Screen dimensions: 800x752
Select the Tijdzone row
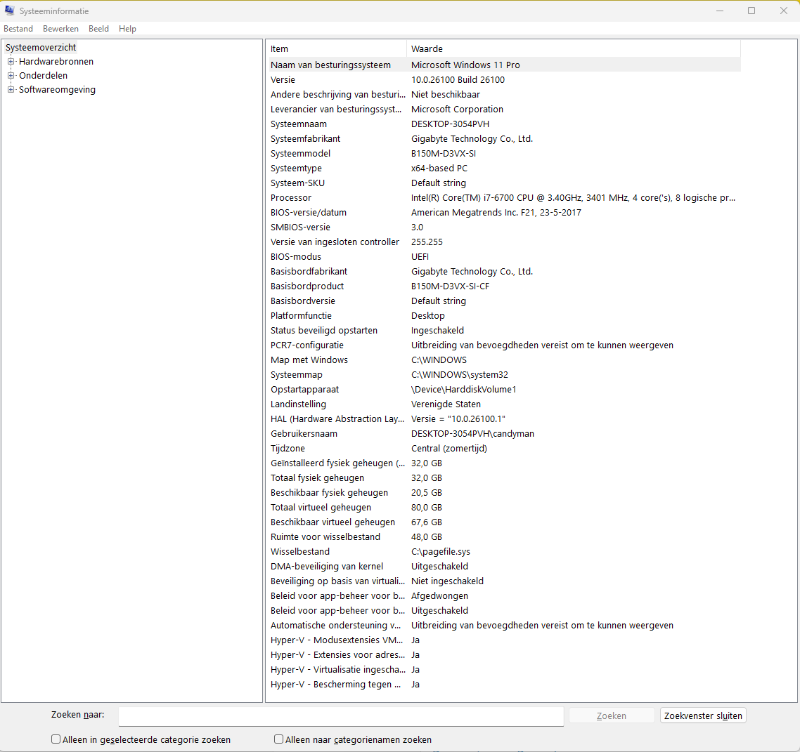click(504, 448)
